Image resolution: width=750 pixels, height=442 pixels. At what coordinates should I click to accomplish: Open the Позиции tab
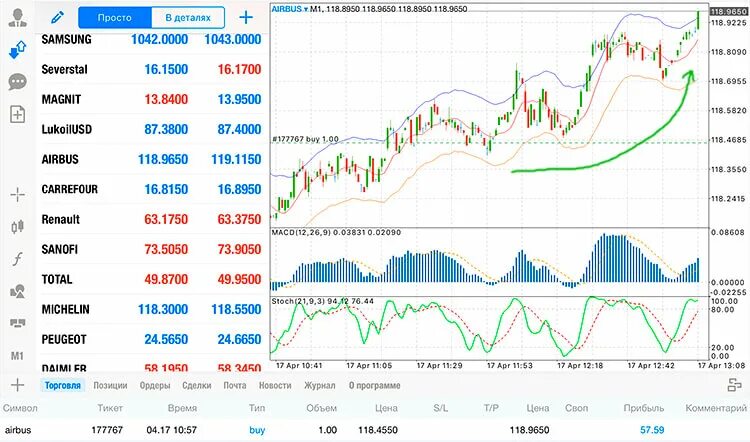coord(110,386)
